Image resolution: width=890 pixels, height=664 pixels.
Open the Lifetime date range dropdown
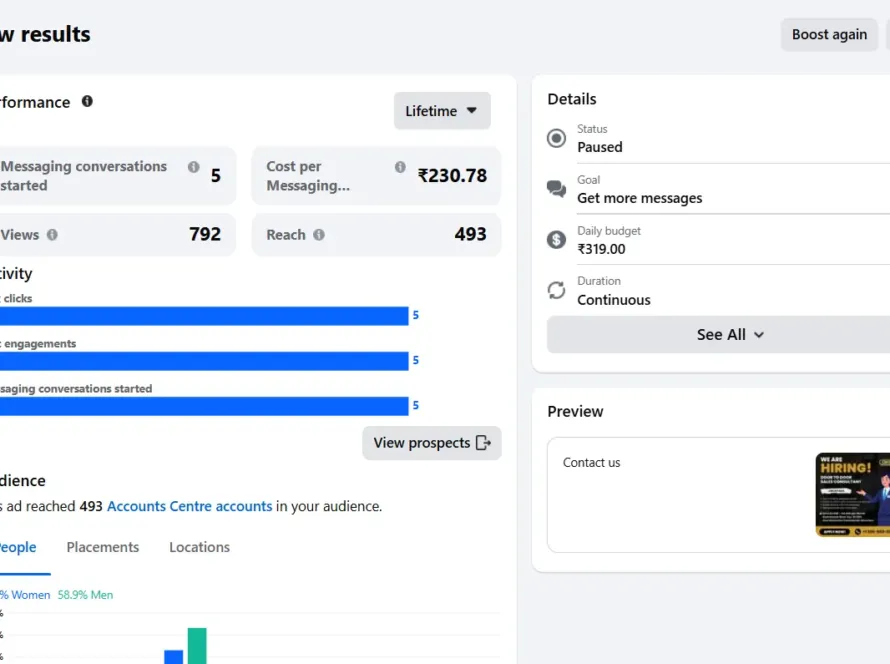pos(442,111)
